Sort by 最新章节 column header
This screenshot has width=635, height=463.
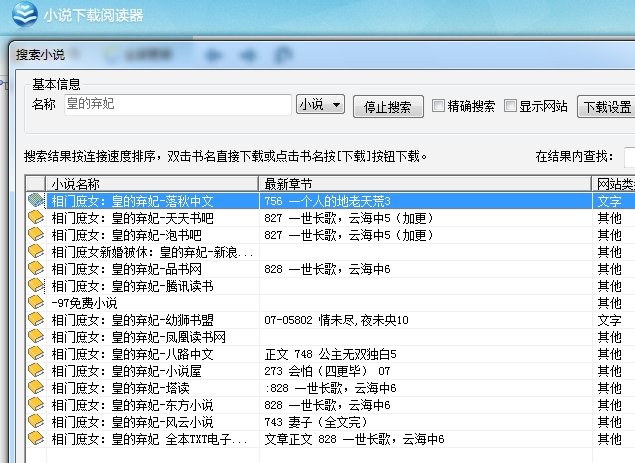(x=424, y=184)
